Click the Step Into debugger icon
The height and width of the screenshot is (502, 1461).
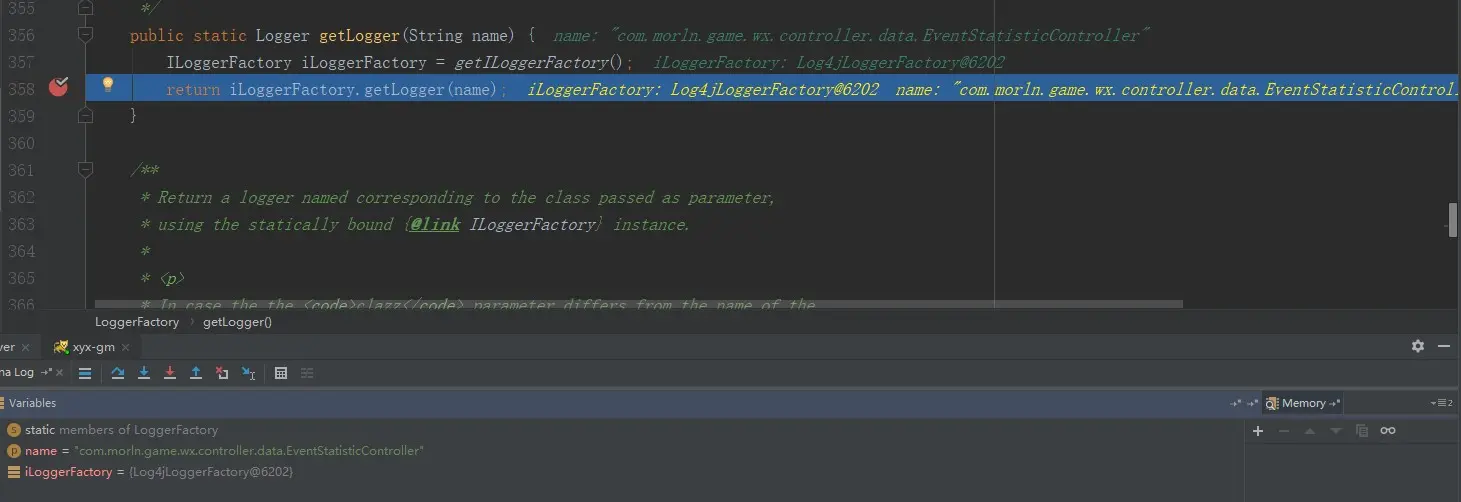pyautogui.click(x=144, y=373)
